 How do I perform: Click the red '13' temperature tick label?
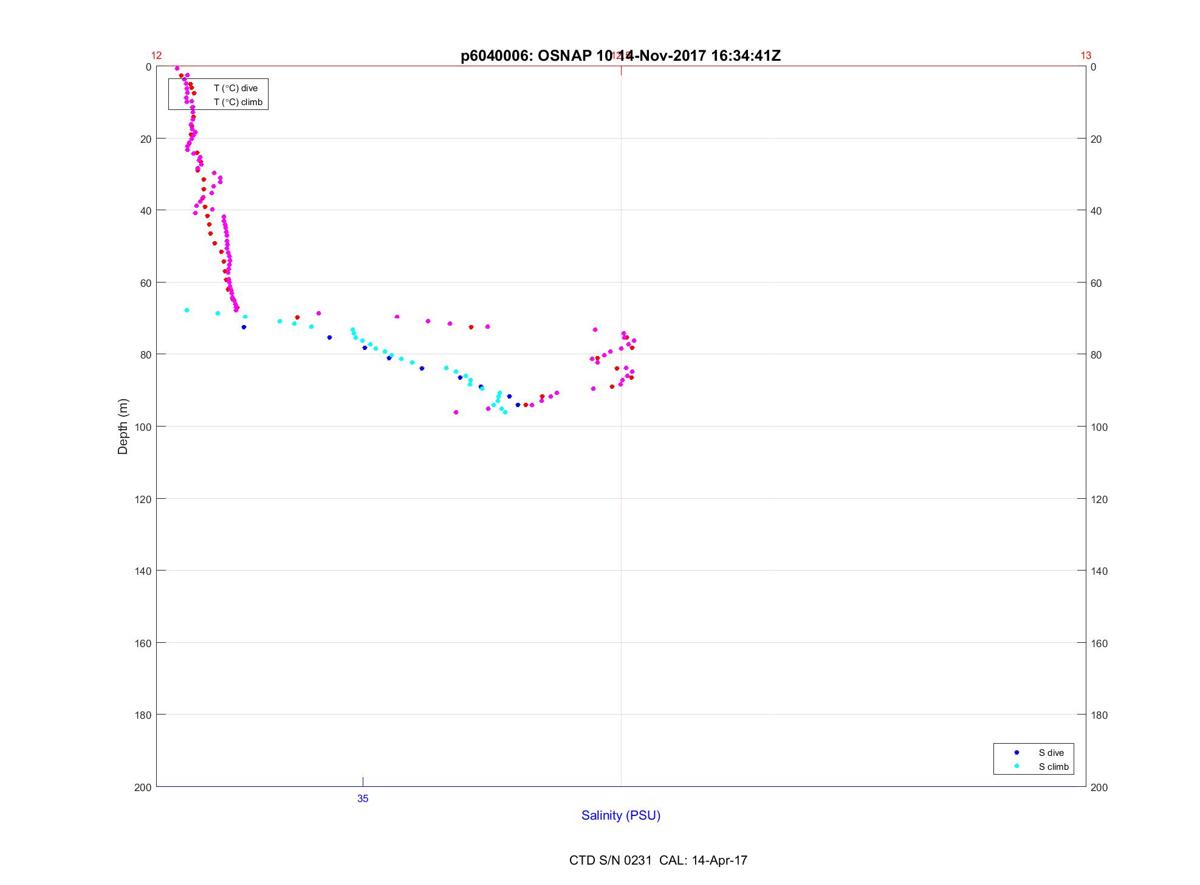point(1086,56)
